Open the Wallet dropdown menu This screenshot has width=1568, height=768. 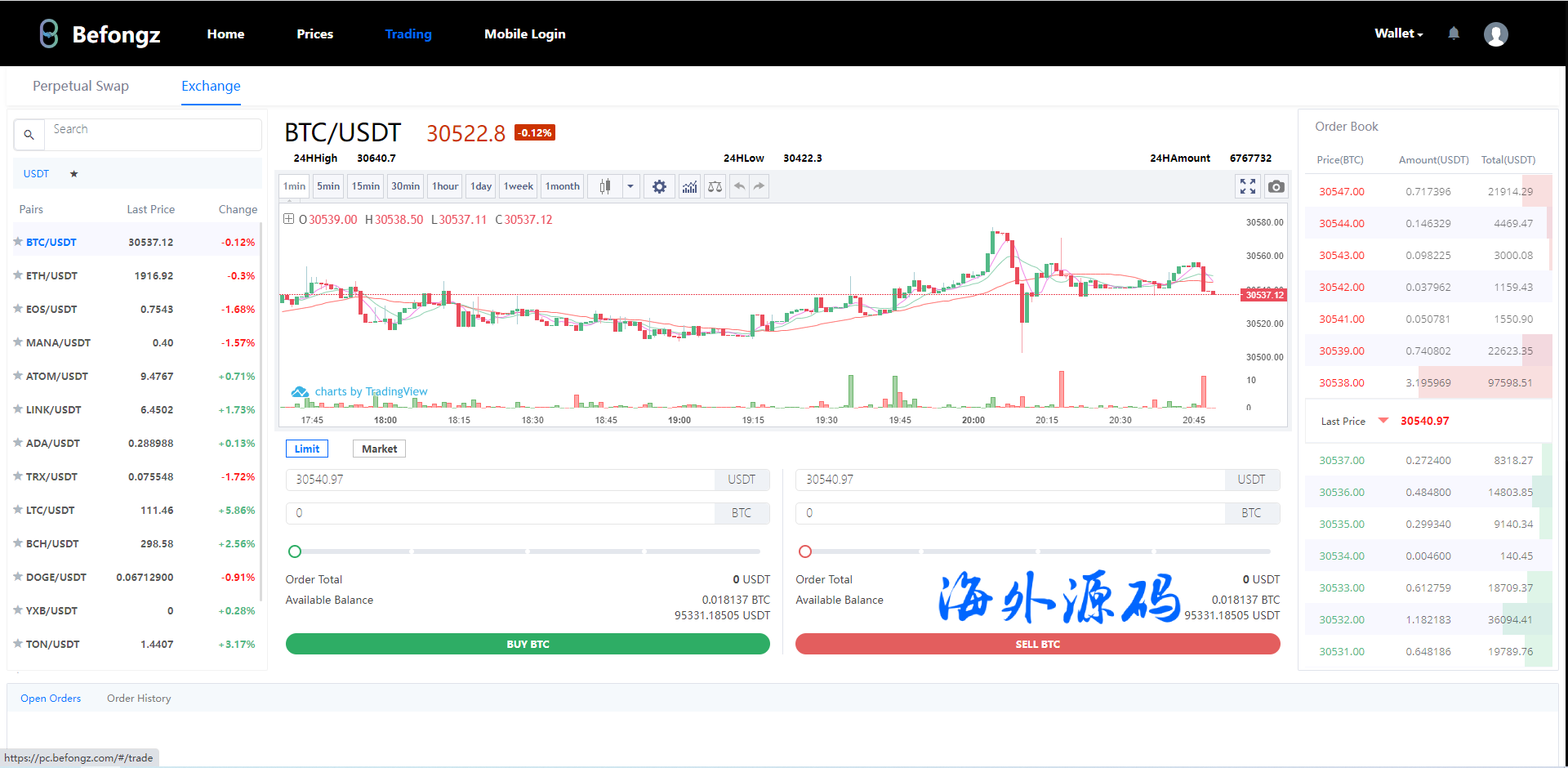pos(1398,33)
